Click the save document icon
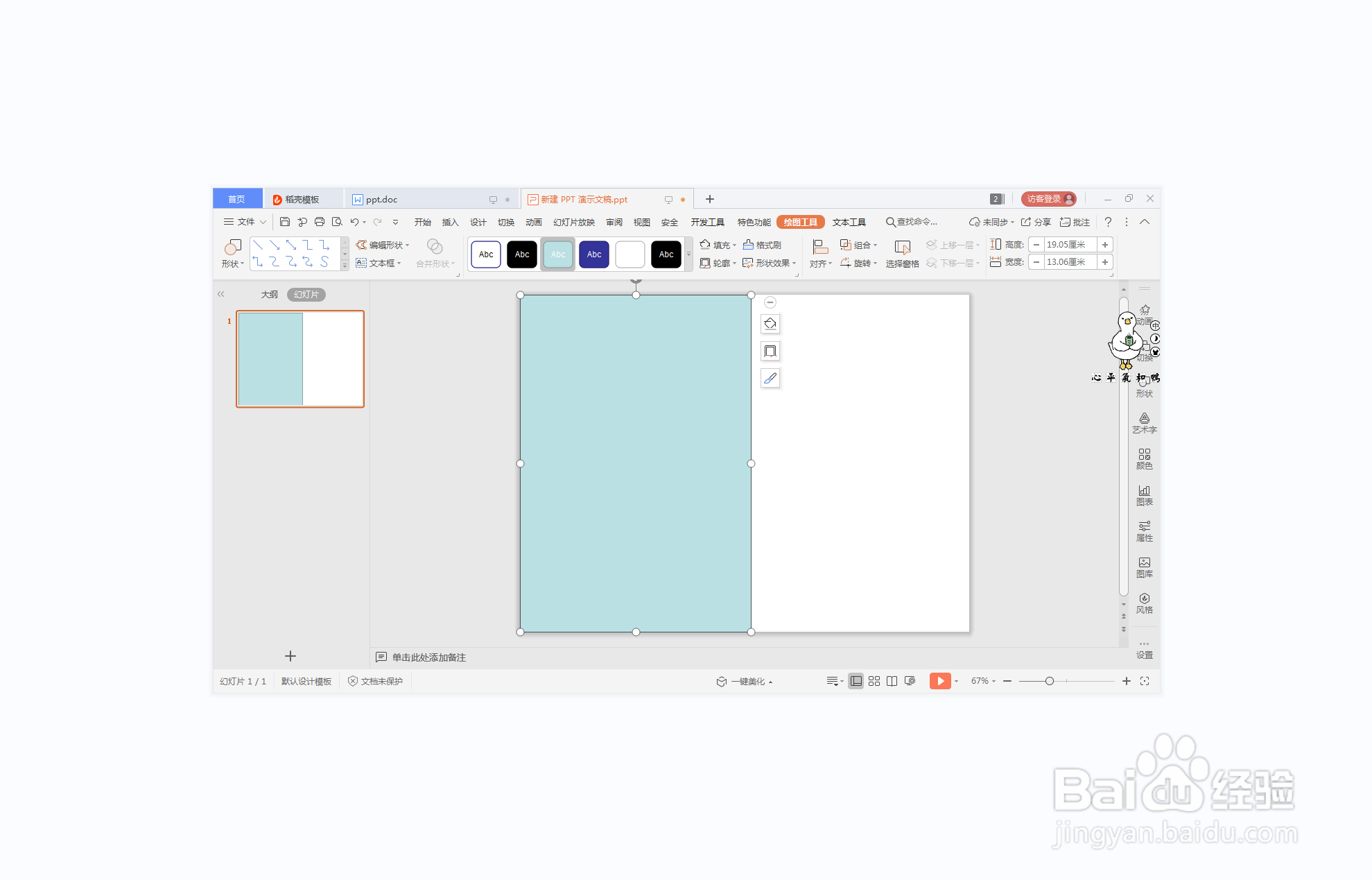This screenshot has height=880, width=1372. [x=284, y=222]
